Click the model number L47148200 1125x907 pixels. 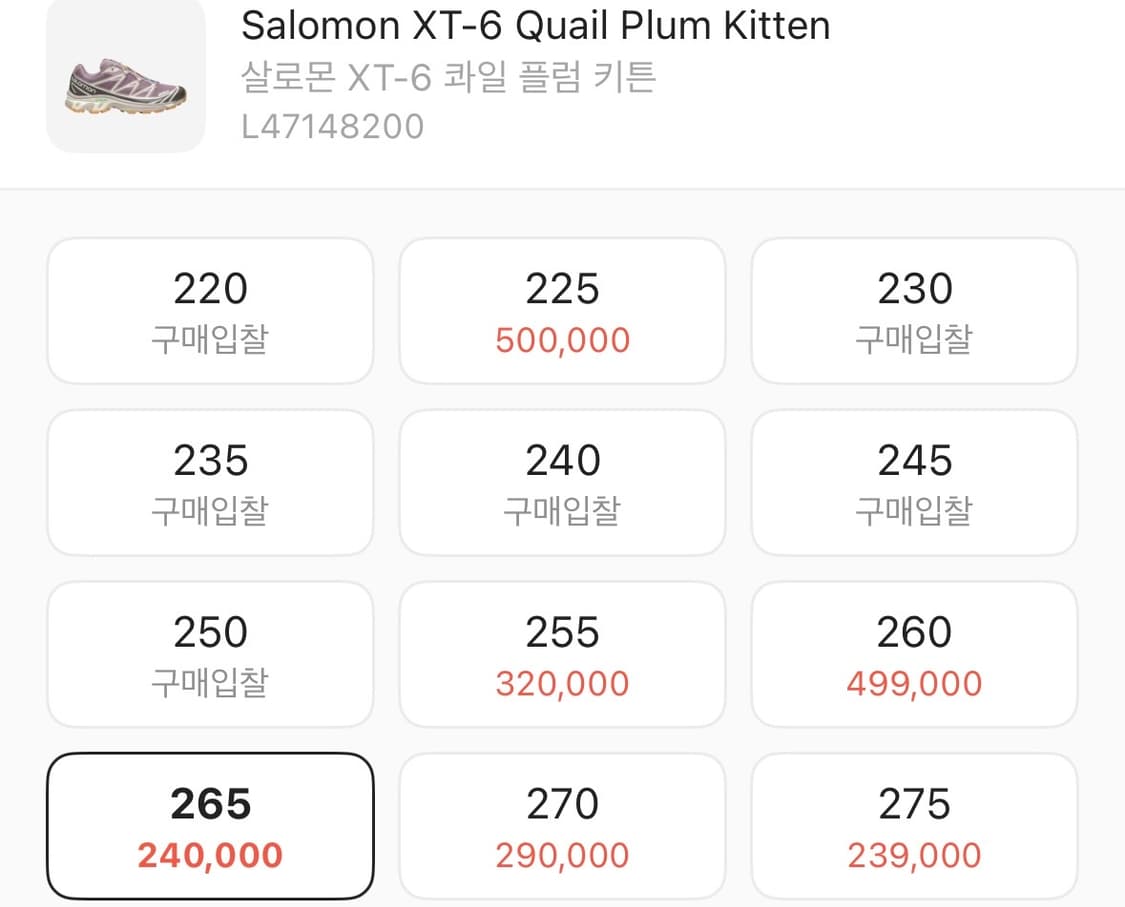pos(332,127)
